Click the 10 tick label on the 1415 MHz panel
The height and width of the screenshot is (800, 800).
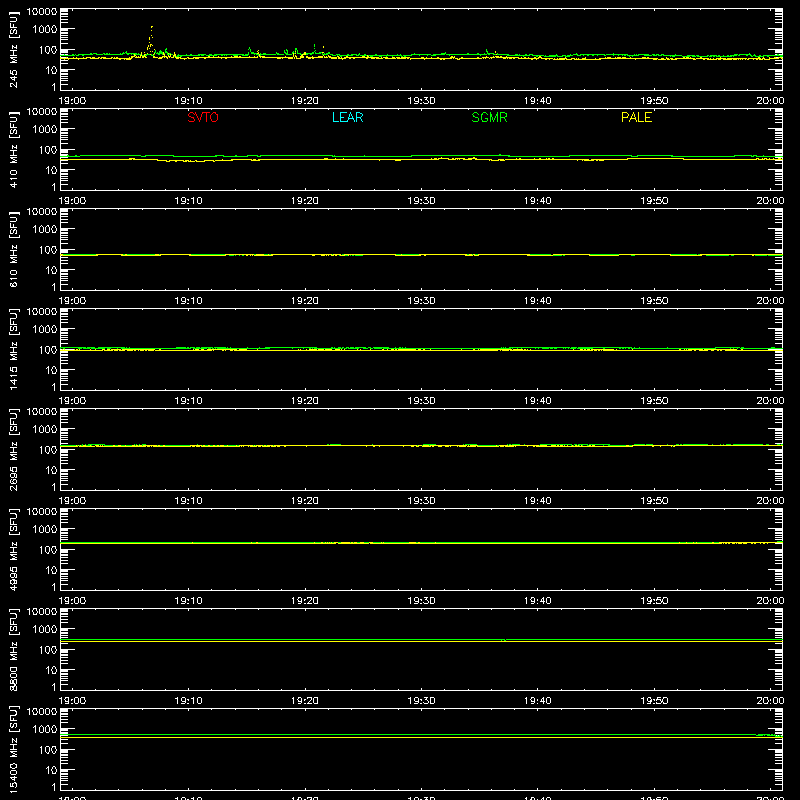[x=51, y=370]
